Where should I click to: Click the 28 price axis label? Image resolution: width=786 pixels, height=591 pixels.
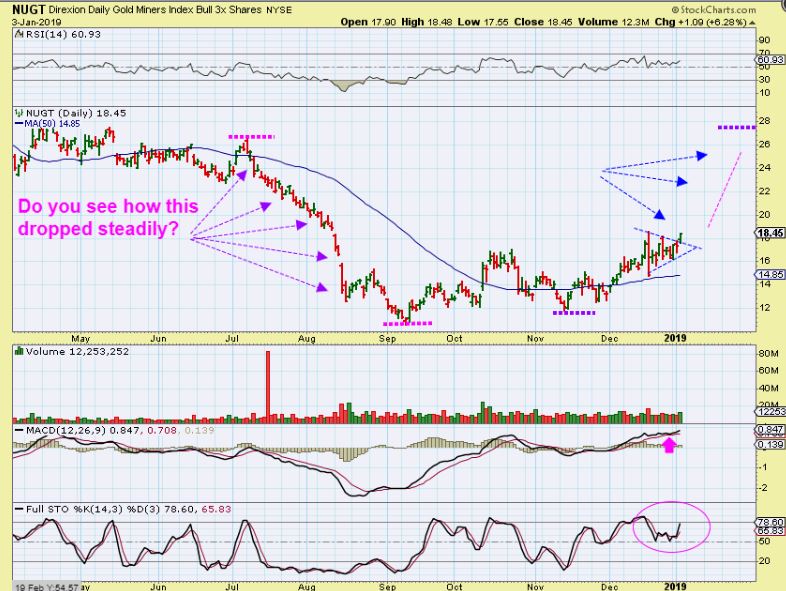pos(764,121)
